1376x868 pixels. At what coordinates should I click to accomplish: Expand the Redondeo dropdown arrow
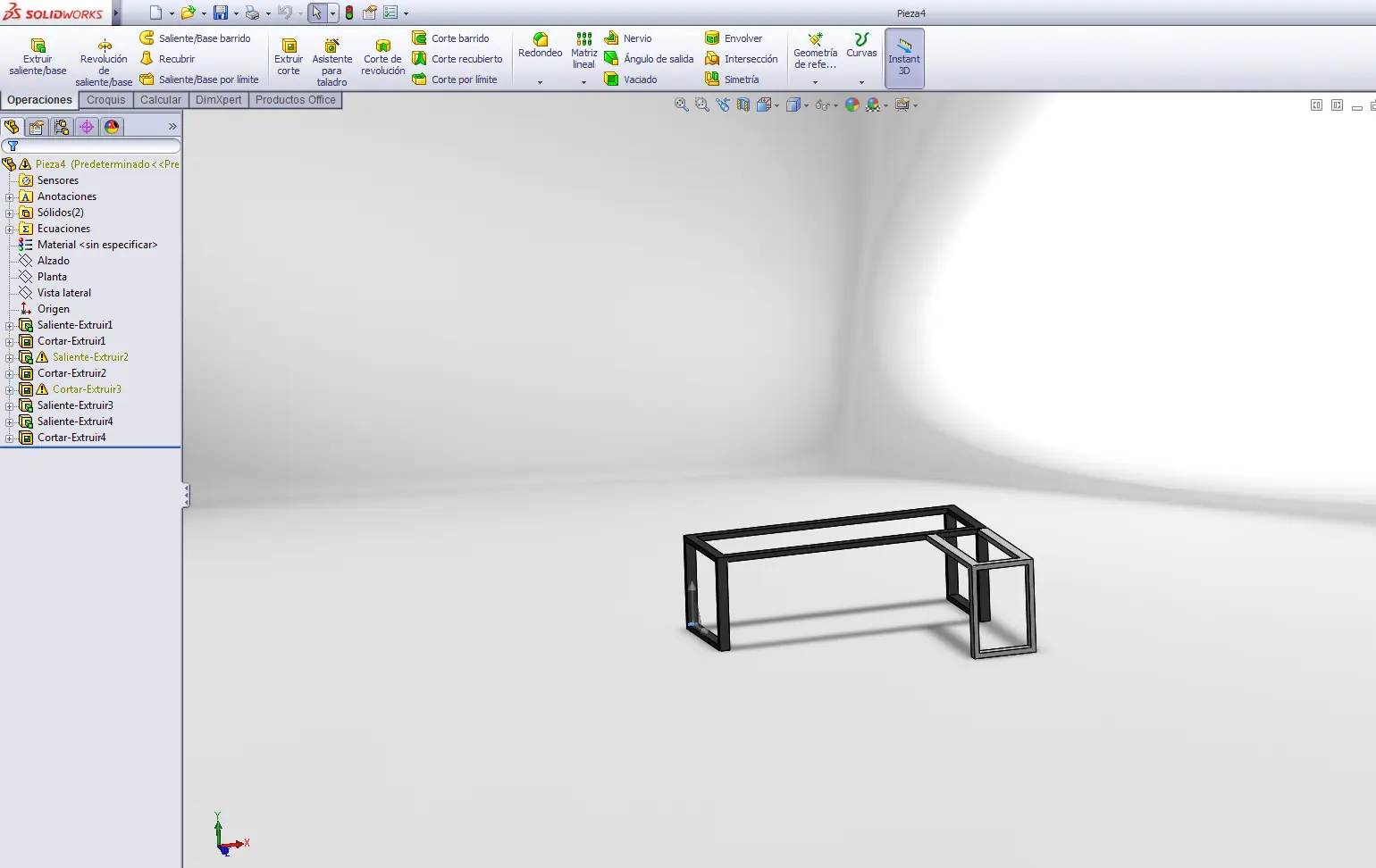(x=540, y=82)
